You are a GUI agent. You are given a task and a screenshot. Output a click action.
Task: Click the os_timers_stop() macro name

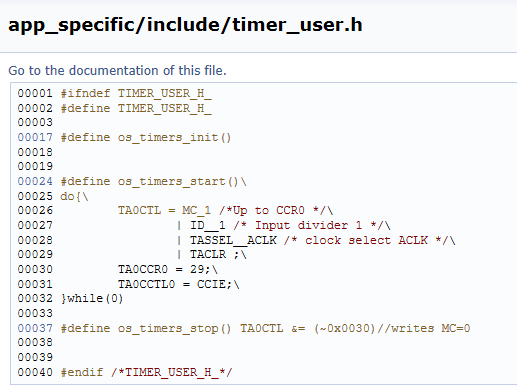pos(174,328)
